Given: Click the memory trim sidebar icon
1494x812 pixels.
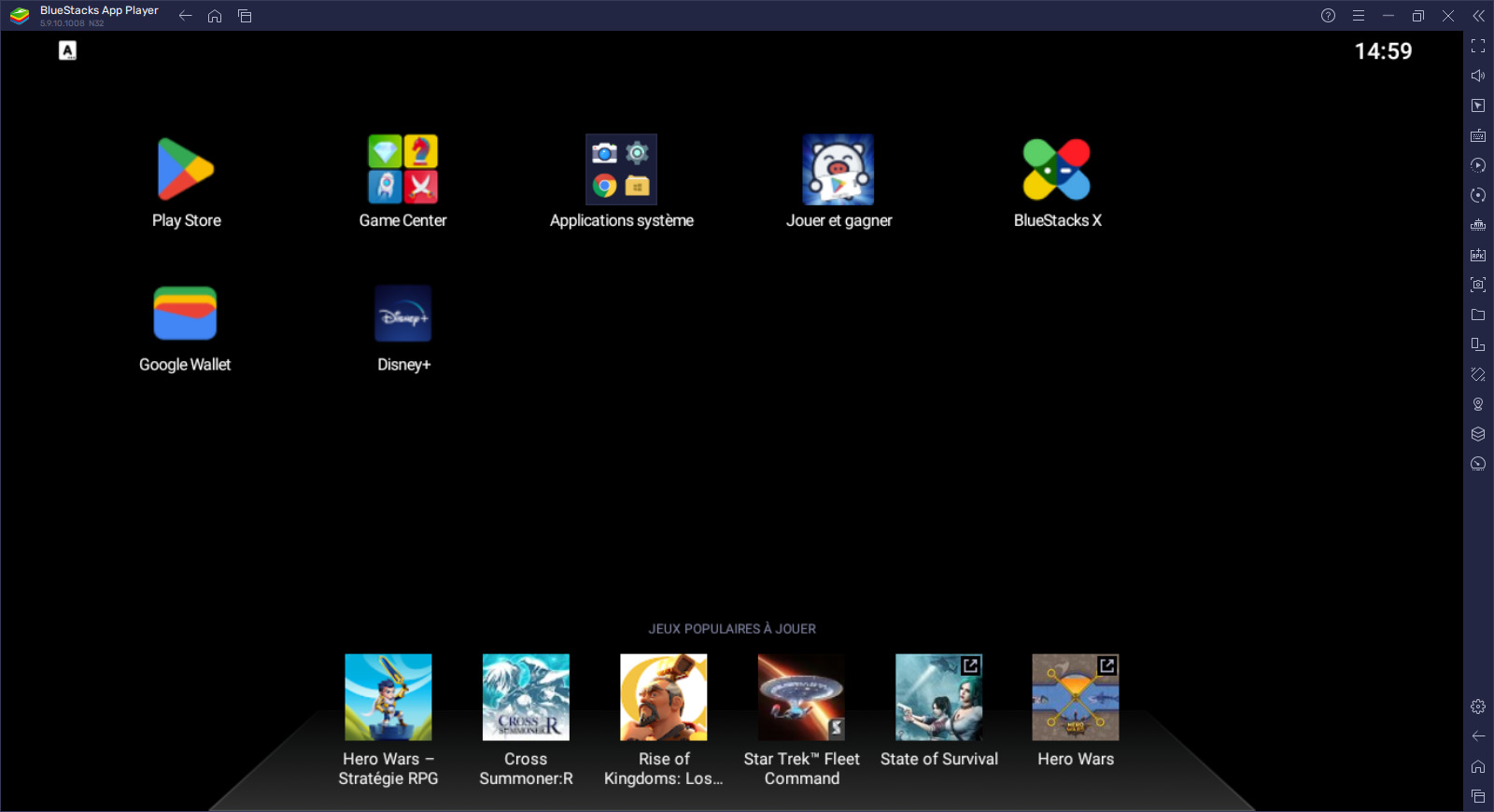Looking at the screenshot, I should point(1478,225).
